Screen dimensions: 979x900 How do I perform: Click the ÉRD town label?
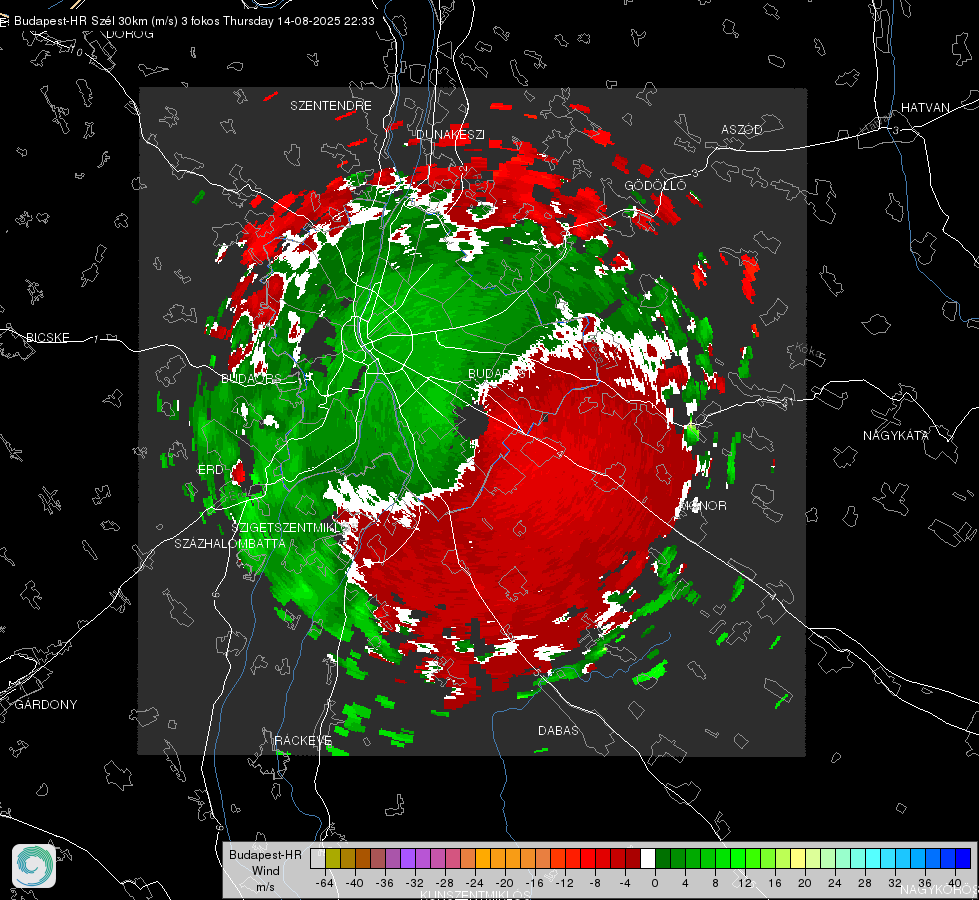[x=210, y=470]
